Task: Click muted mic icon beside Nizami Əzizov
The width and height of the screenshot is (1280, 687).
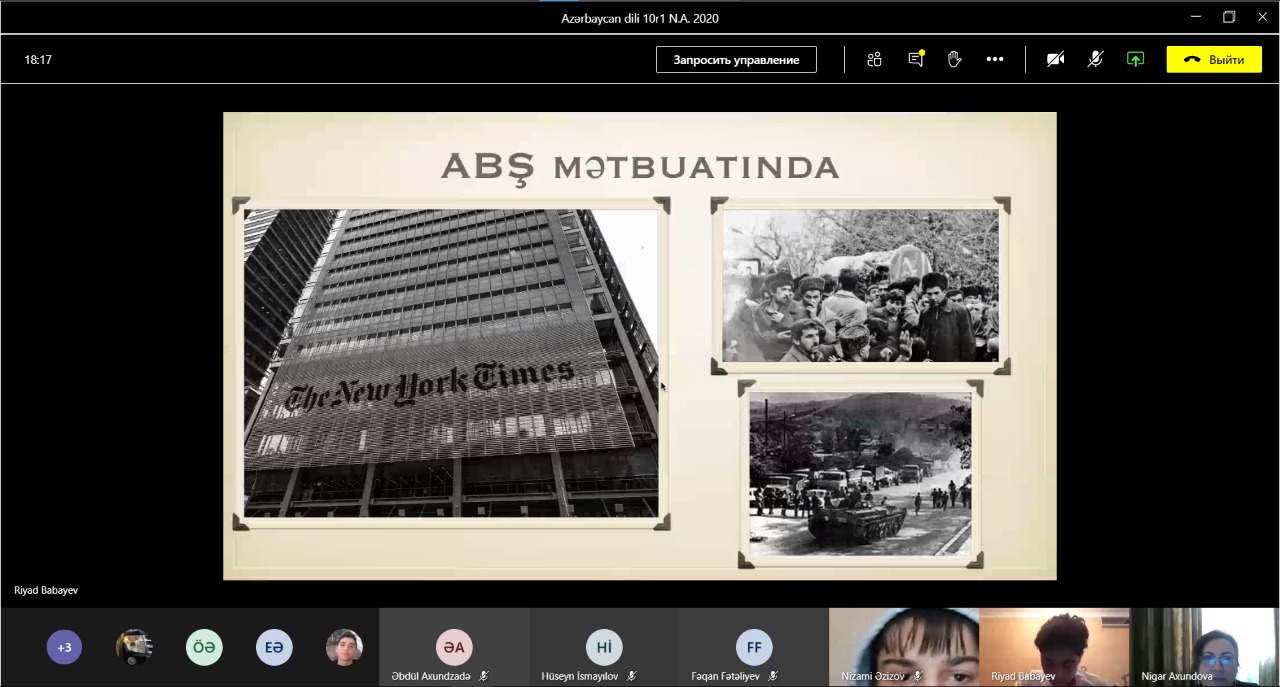Action: [918, 676]
